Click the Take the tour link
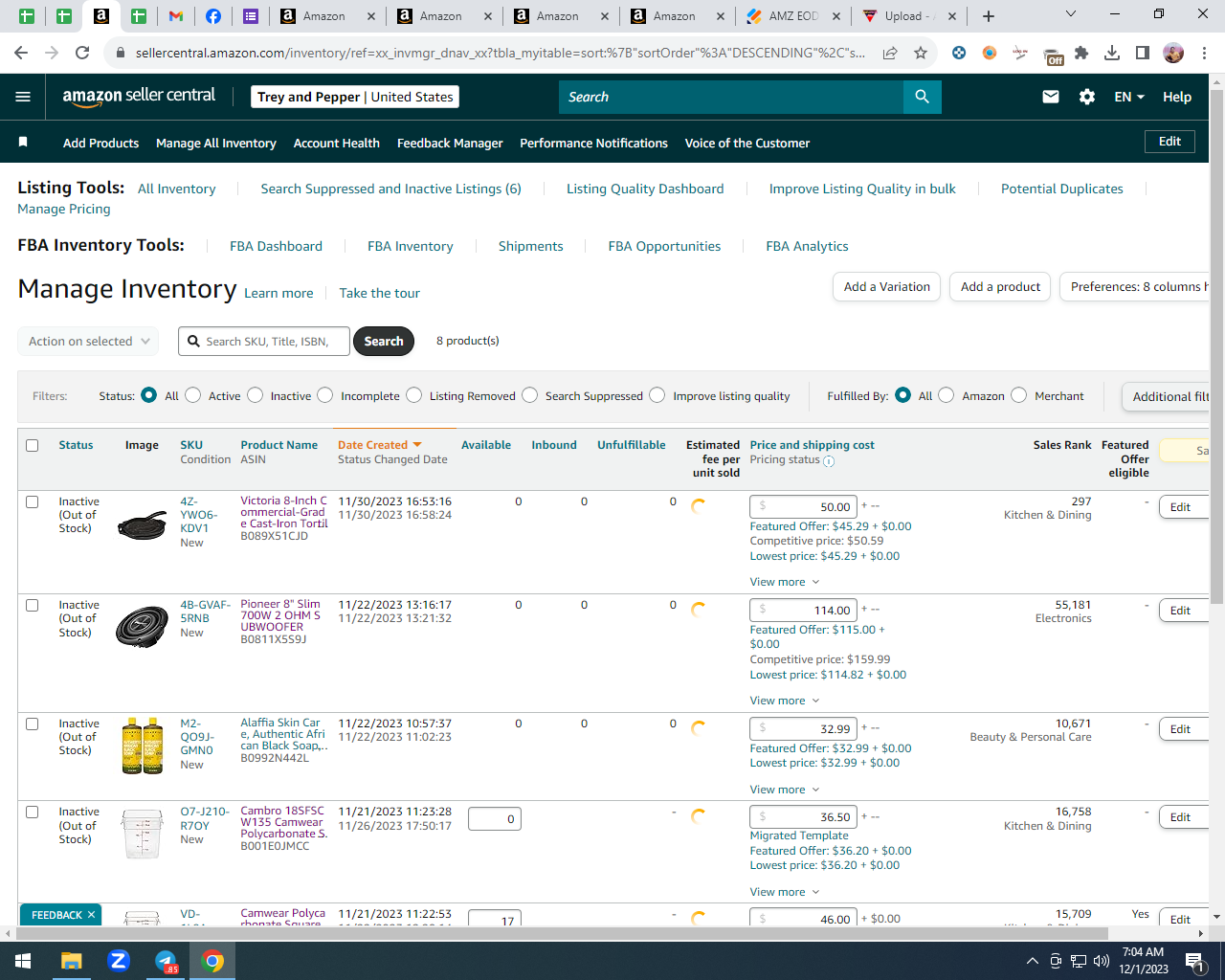Viewport: 1225px width, 980px height. (380, 293)
